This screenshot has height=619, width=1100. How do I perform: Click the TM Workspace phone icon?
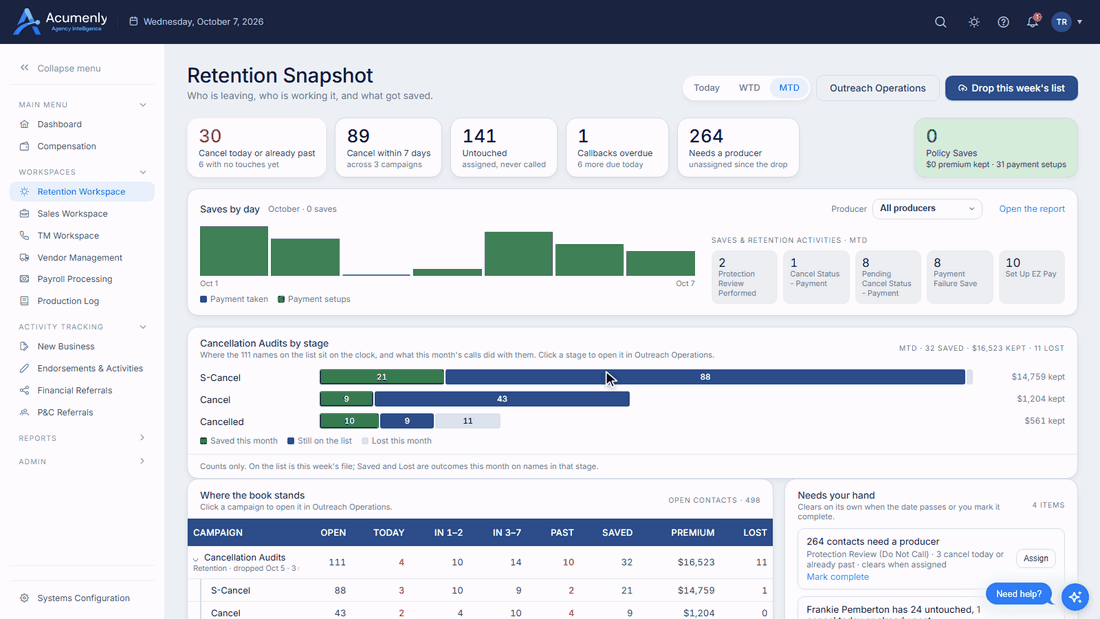tap(25, 236)
